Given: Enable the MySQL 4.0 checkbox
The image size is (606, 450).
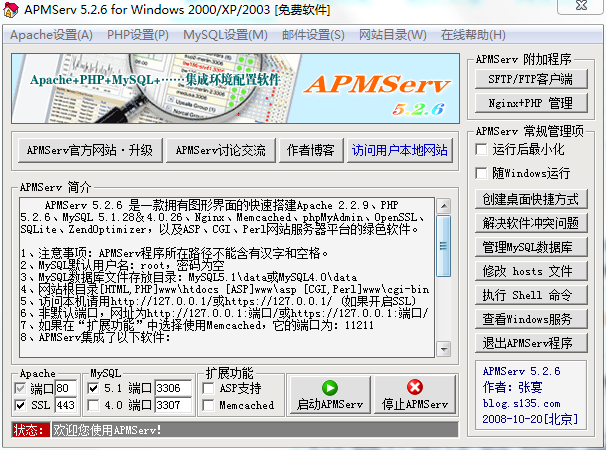Looking at the screenshot, I should (94, 405).
